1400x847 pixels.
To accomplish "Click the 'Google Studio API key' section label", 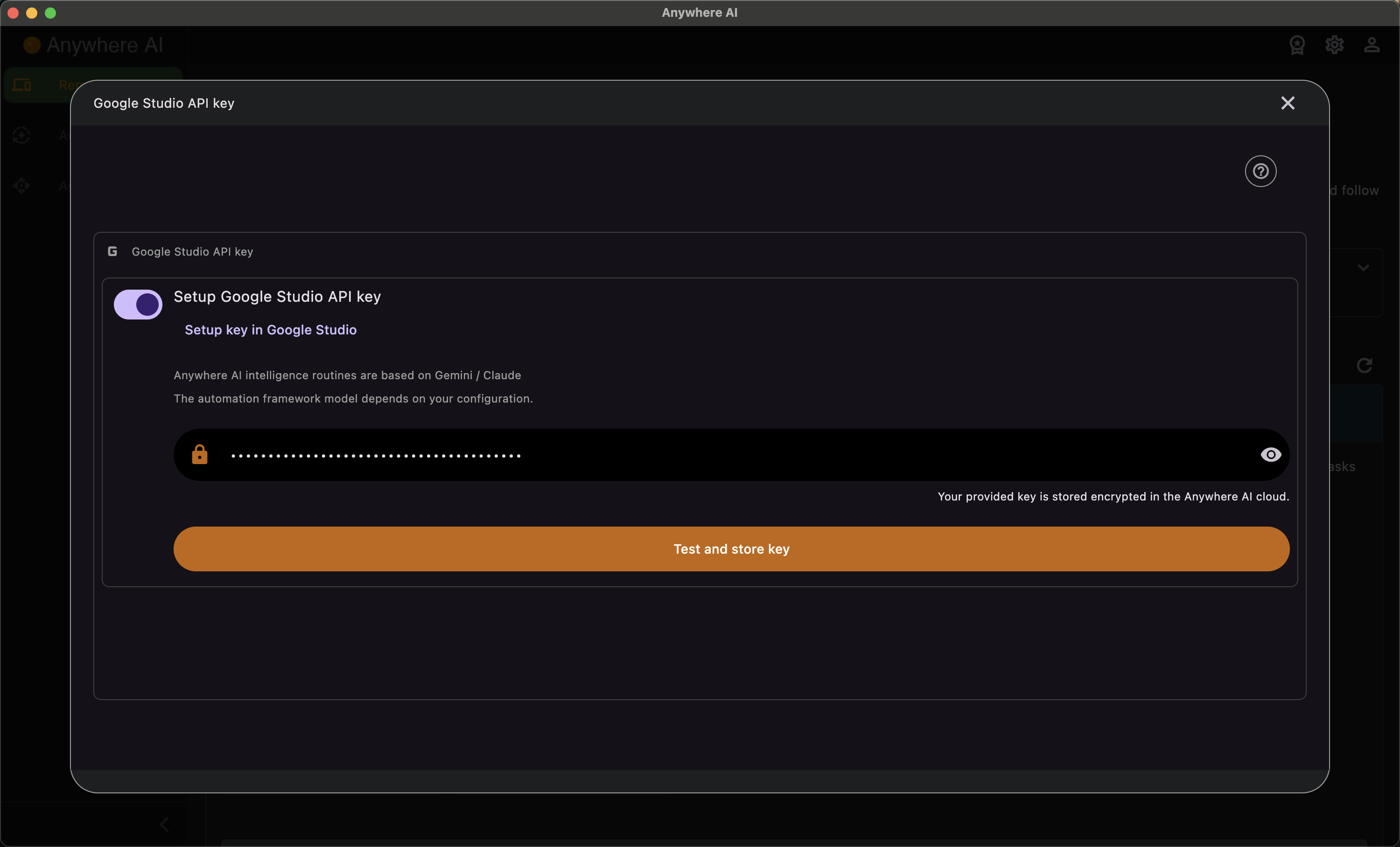I will [192, 251].
